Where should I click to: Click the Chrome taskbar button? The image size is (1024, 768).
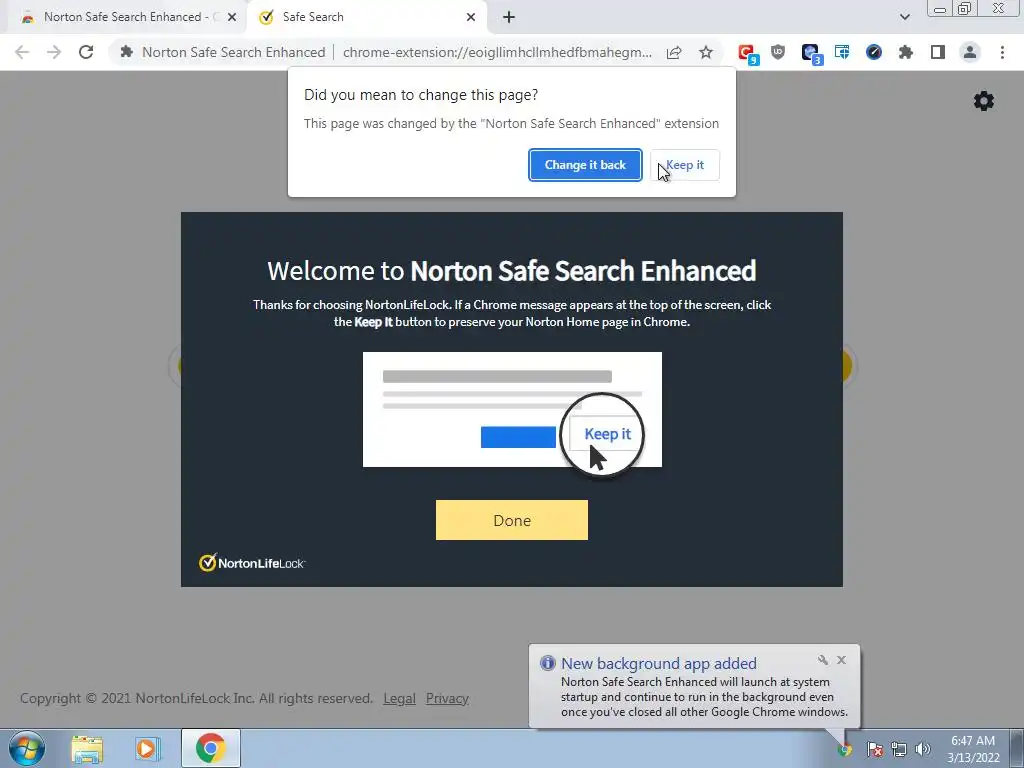[x=210, y=748]
